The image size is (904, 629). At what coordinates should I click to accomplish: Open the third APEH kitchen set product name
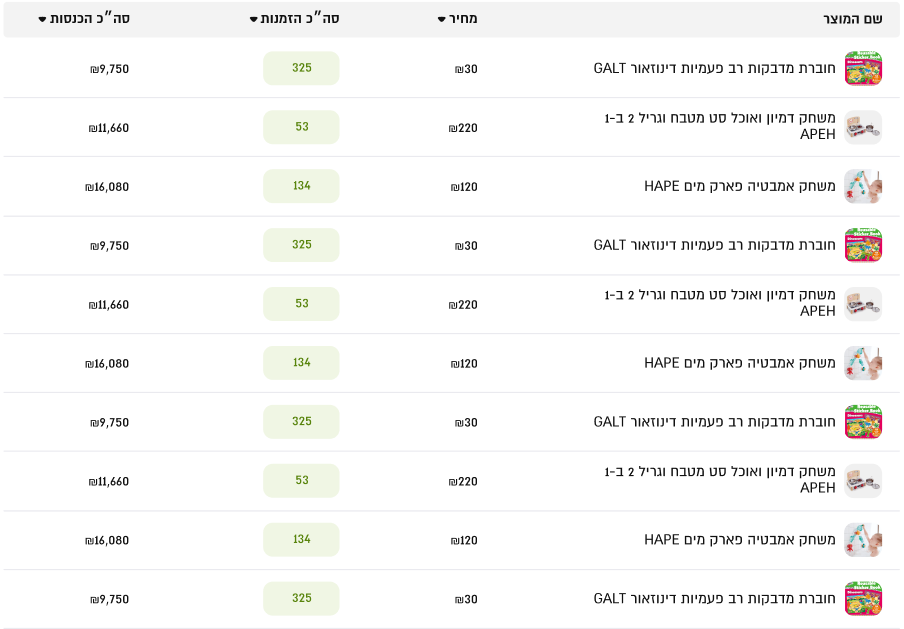point(720,480)
